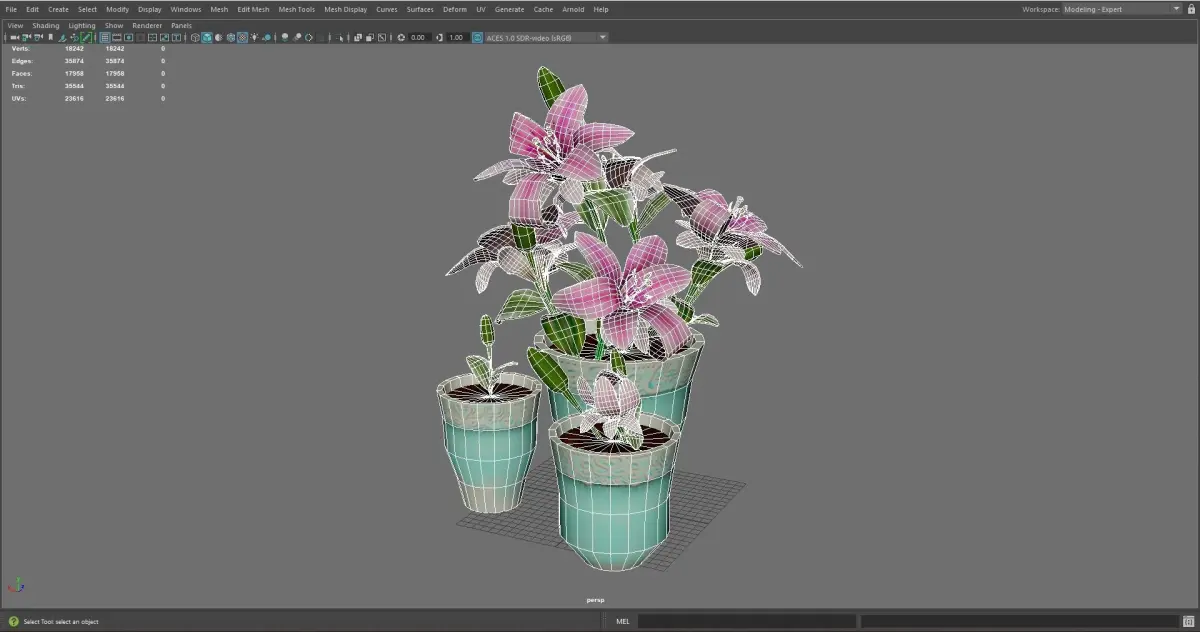Open the Panels menu
Image resolution: width=1200 pixels, height=632 pixels.
[181, 25]
